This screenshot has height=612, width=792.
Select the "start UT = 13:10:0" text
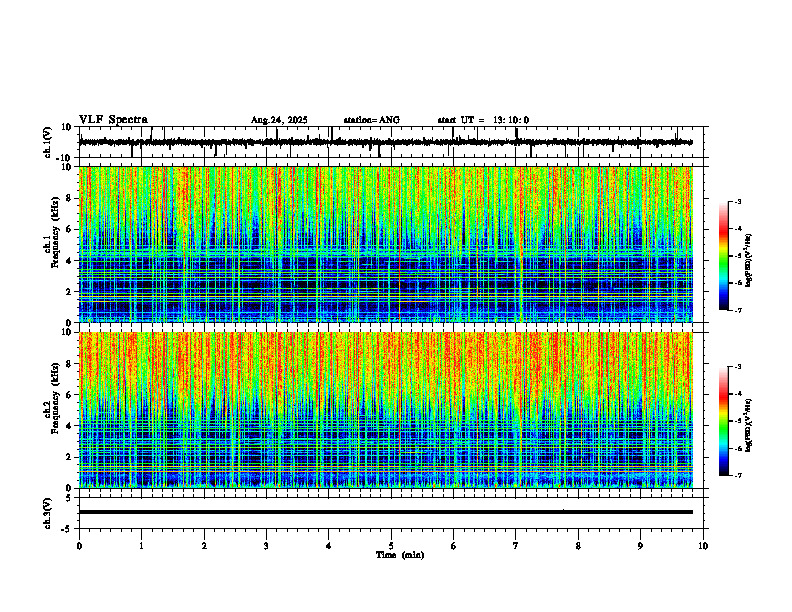pyautogui.click(x=483, y=120)
